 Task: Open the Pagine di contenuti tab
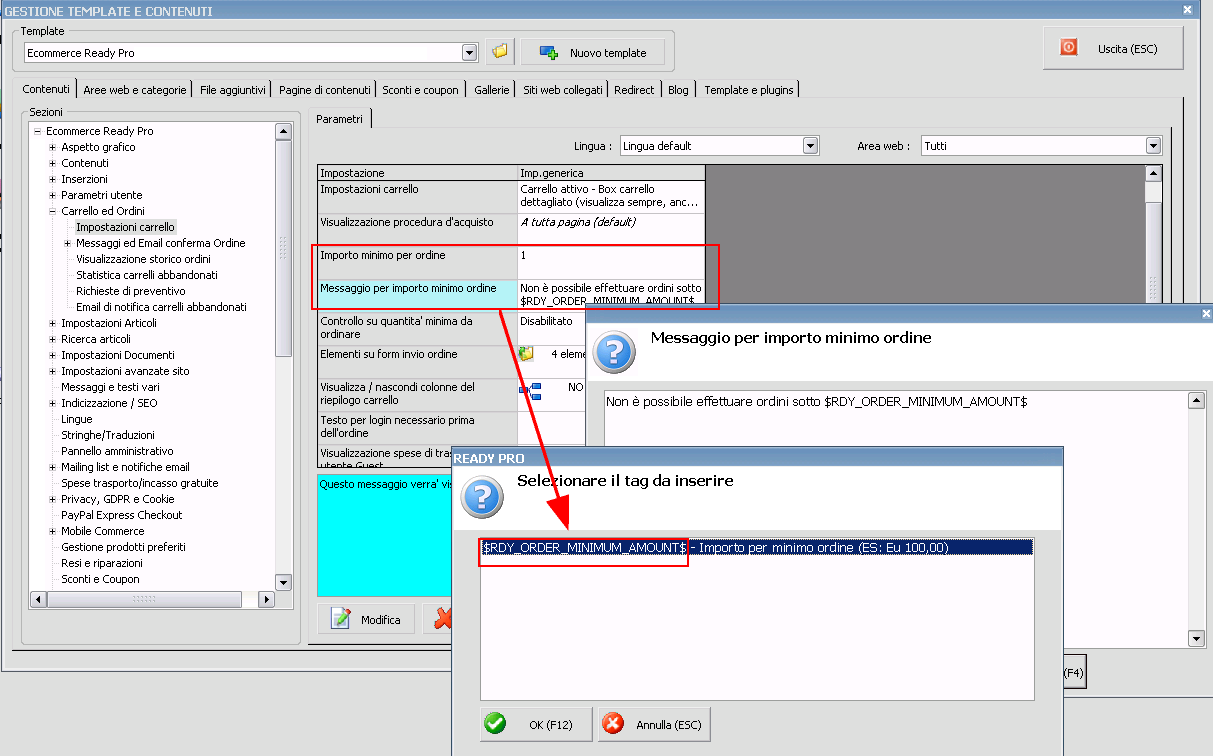[325, 90]
